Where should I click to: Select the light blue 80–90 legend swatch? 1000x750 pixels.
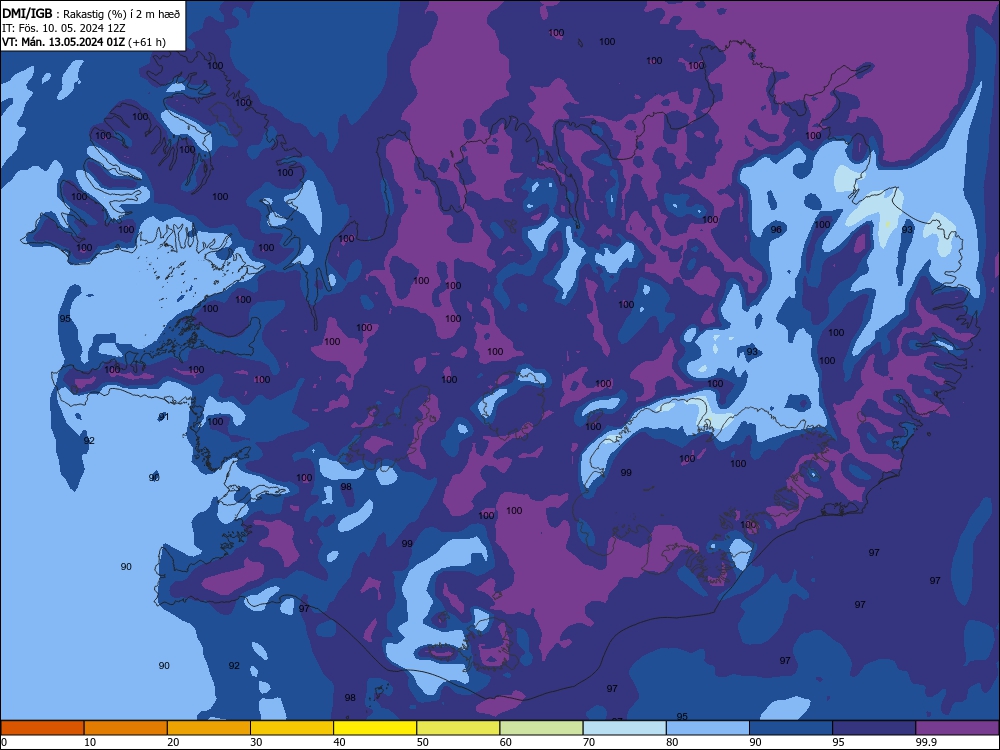coord(708,728)
